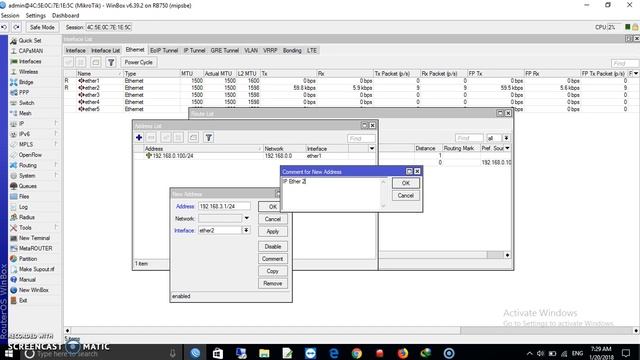Viewport: 640px width, 360px height.
Task: Expand Tools submenu
Action: click(56, 227)
